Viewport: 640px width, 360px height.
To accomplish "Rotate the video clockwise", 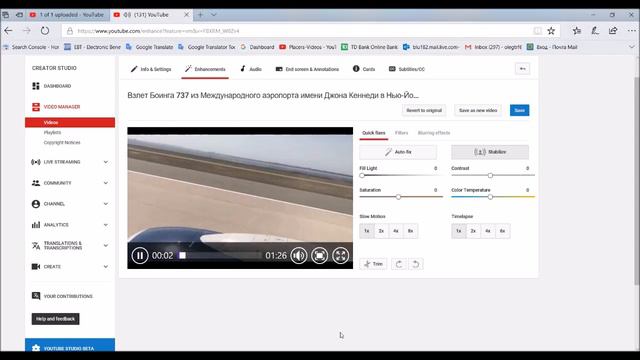I will click(x=399, y=264).
